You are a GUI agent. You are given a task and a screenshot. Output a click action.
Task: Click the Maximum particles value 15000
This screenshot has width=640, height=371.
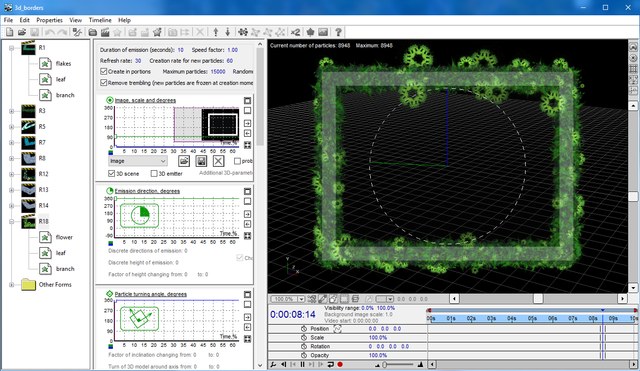tap(218, 71)
